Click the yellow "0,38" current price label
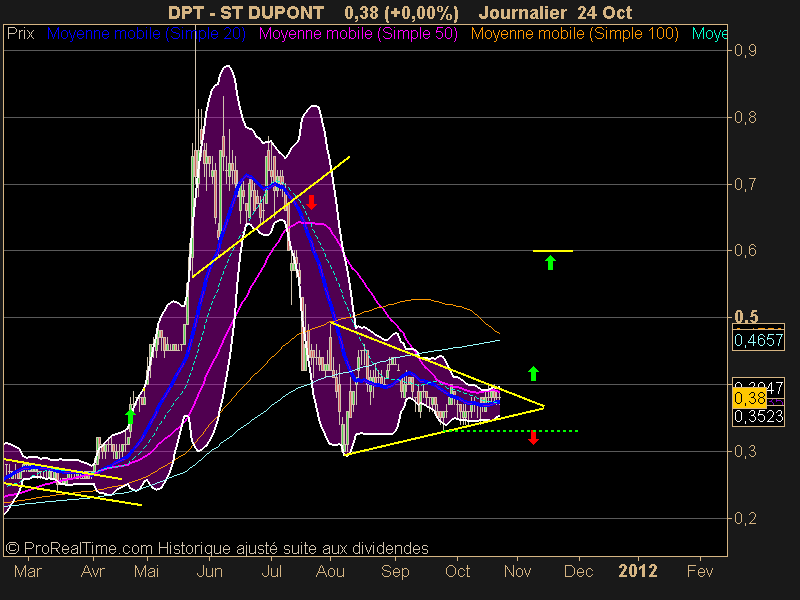800x600 pixels. tap(749, 398)
